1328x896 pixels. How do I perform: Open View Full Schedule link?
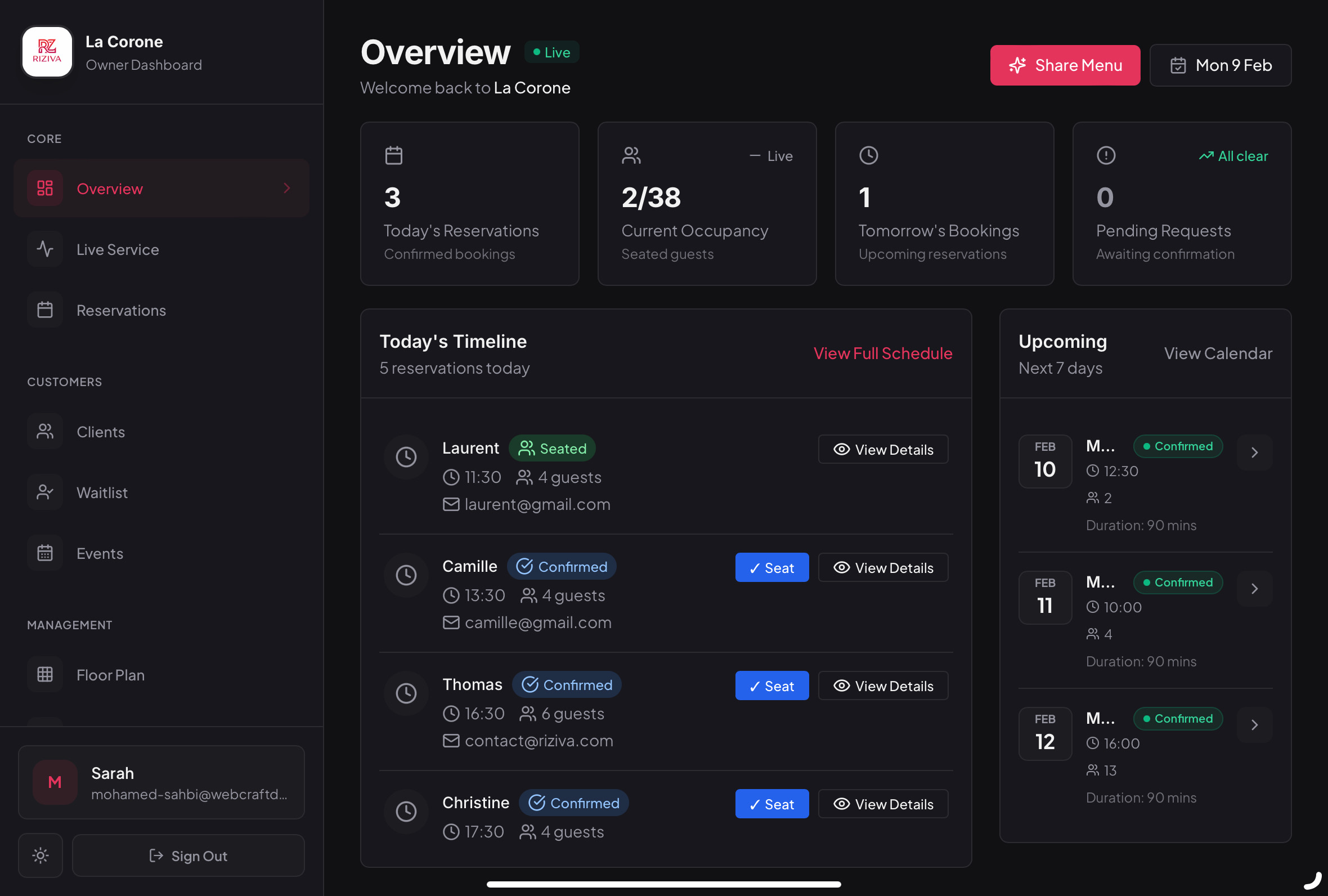(x=882, y=353)
